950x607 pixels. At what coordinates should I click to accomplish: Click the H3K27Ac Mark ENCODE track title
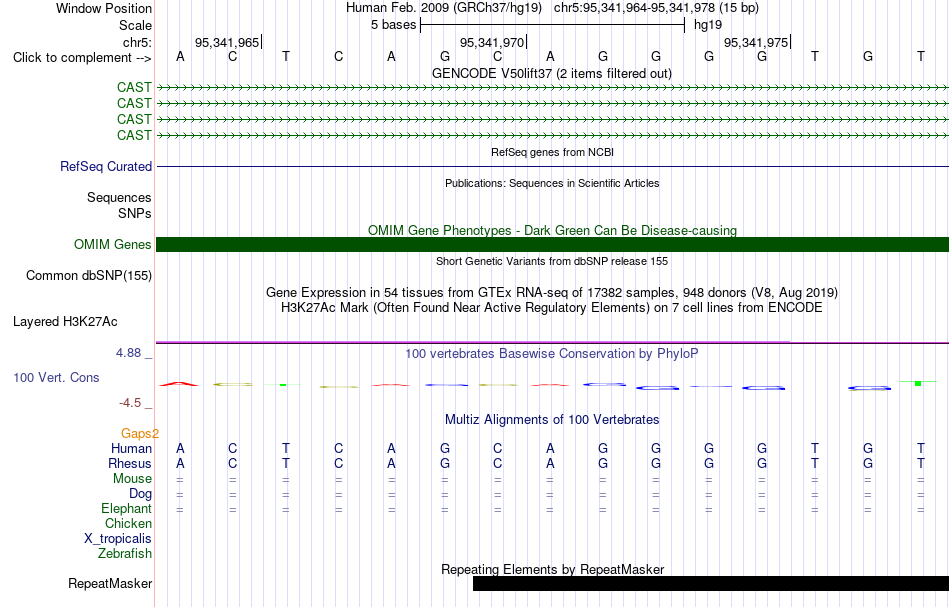tap(552, 308)
